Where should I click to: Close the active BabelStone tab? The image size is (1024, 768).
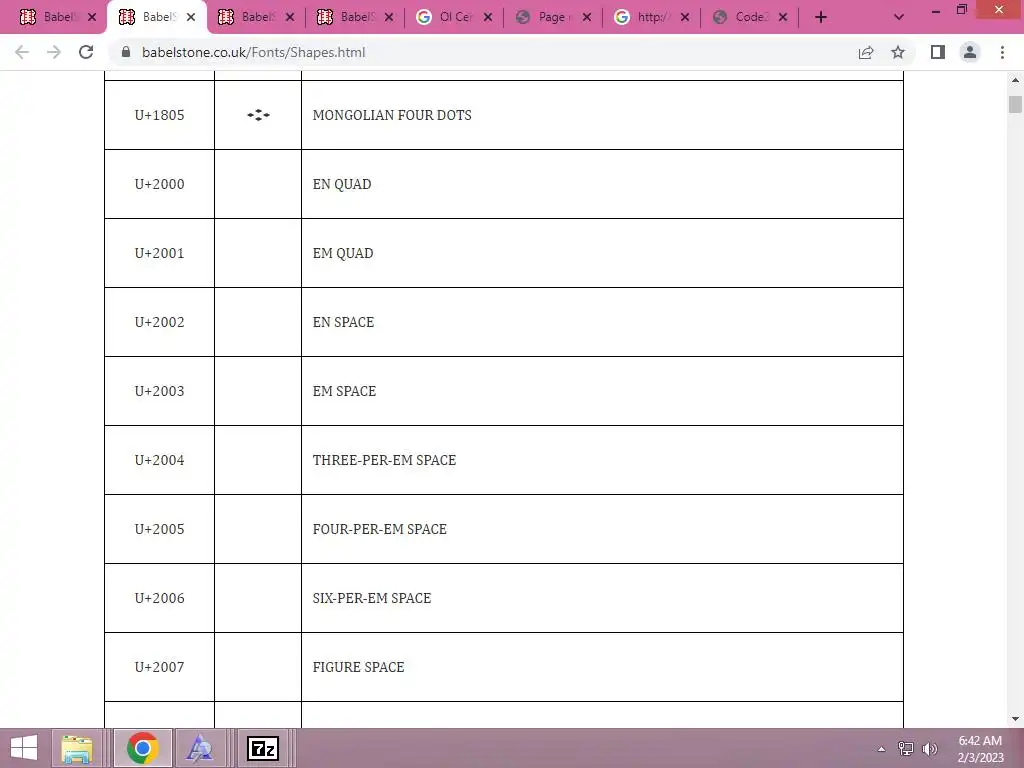(x=191, y=18)
